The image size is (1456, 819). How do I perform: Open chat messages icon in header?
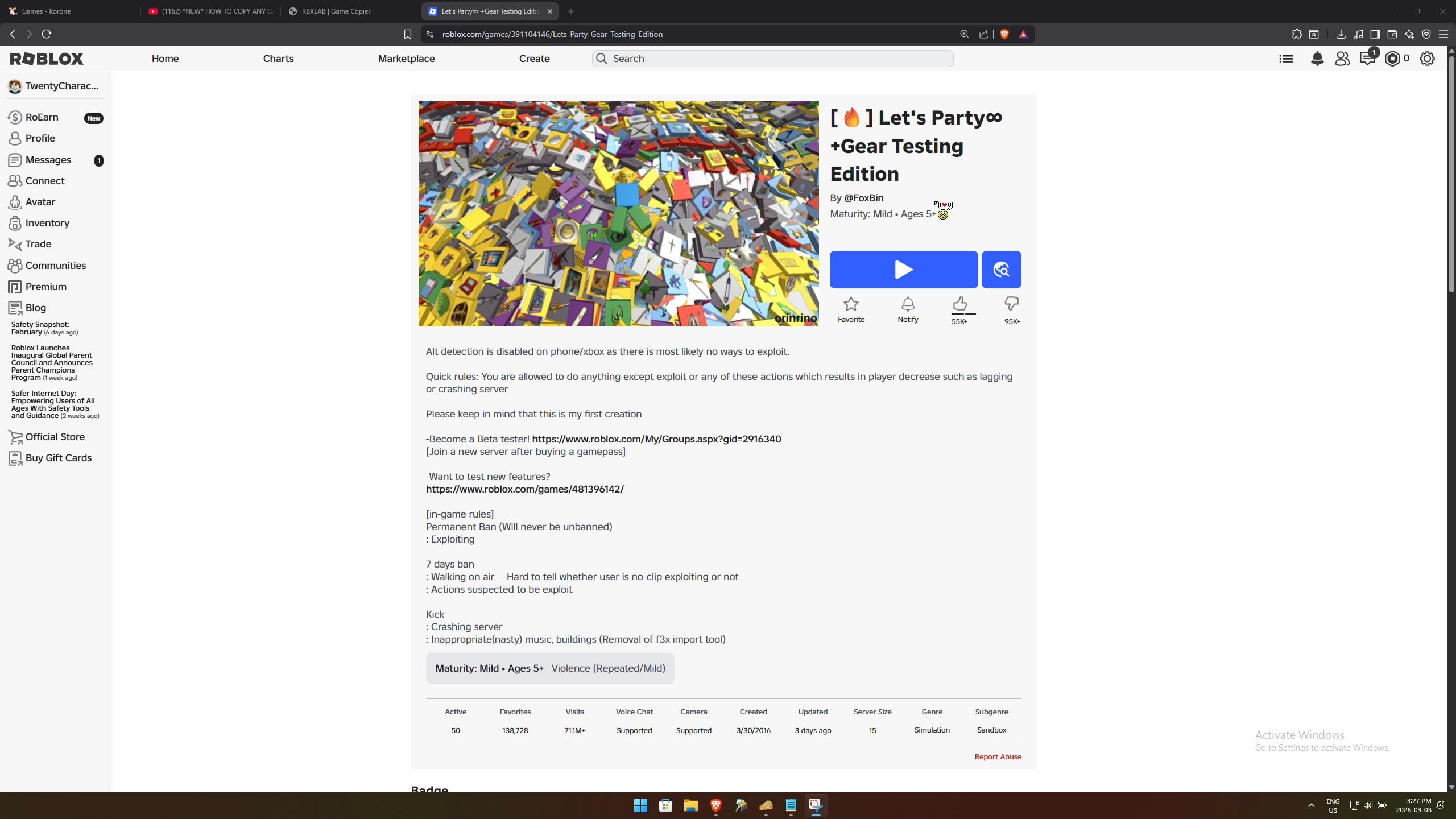[x=1367, y=59]
